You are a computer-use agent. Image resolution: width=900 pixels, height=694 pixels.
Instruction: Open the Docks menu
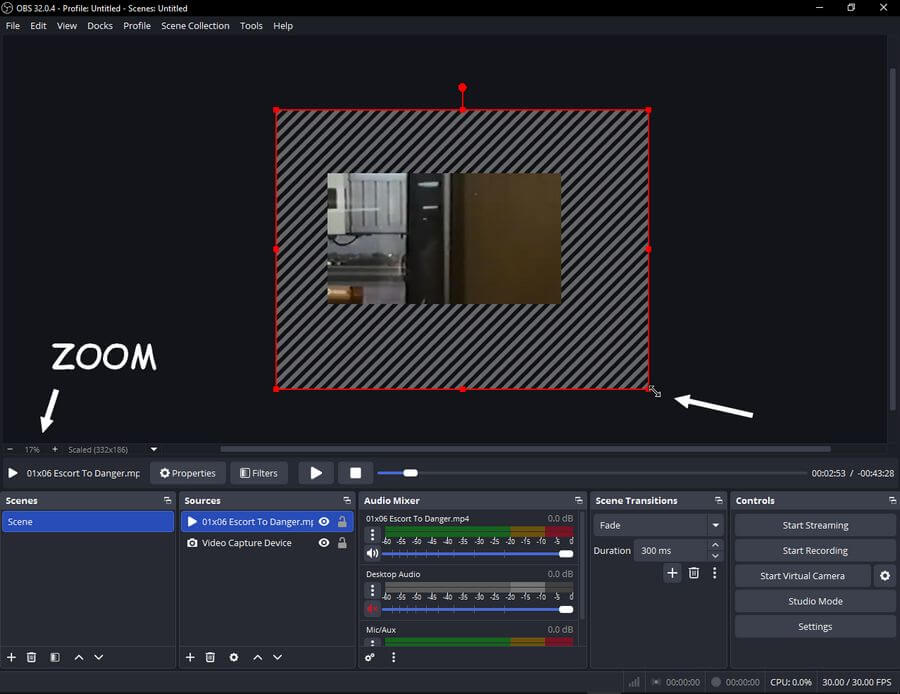click(100, 26)
